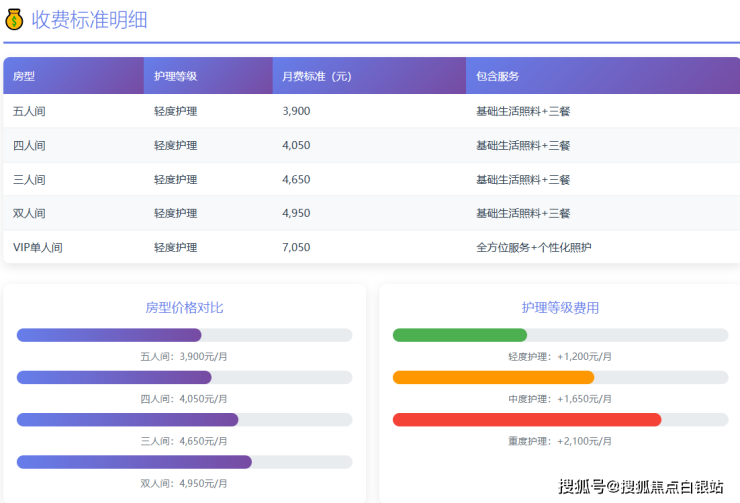Click the 双人间 row's 4,950 price

point(296,213)
